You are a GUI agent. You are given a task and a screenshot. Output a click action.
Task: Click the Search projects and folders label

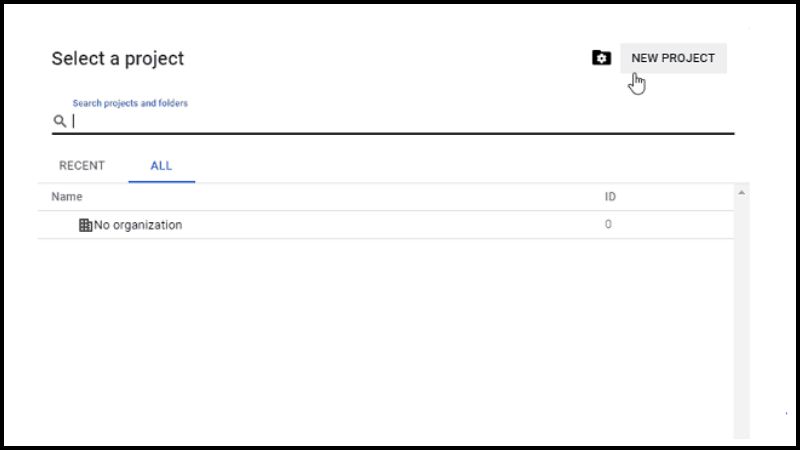pyautogui.click(x=130, y=103)
